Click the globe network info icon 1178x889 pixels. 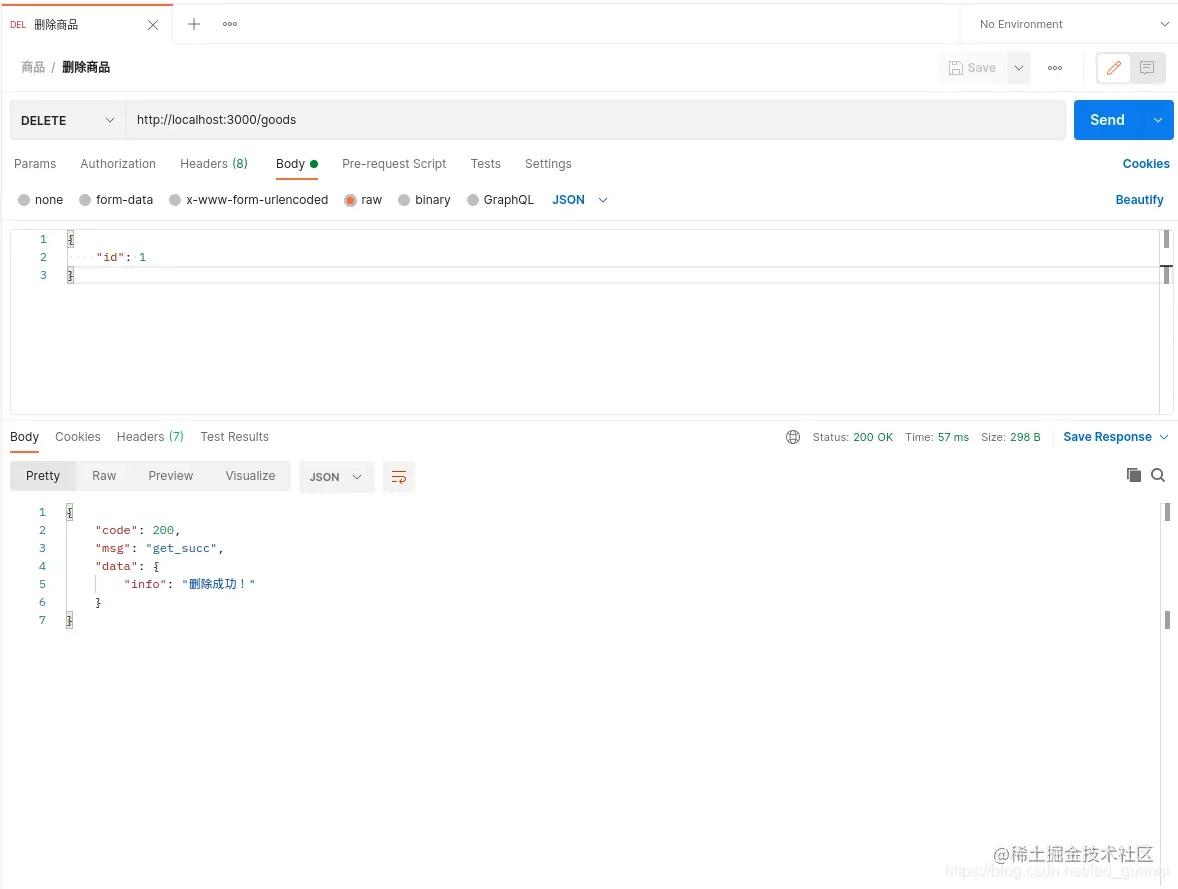[793, 437]
